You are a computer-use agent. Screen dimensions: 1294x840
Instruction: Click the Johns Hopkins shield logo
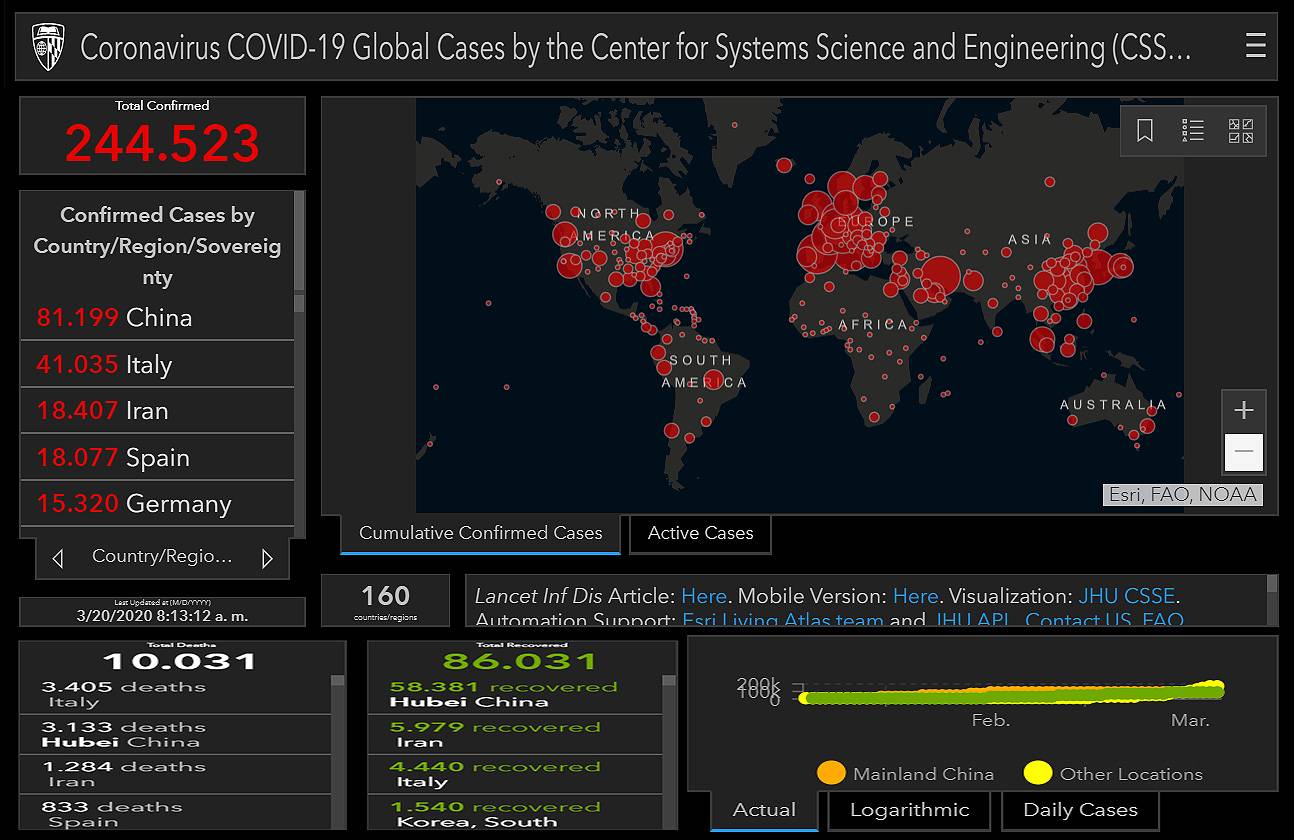[48, 47]
